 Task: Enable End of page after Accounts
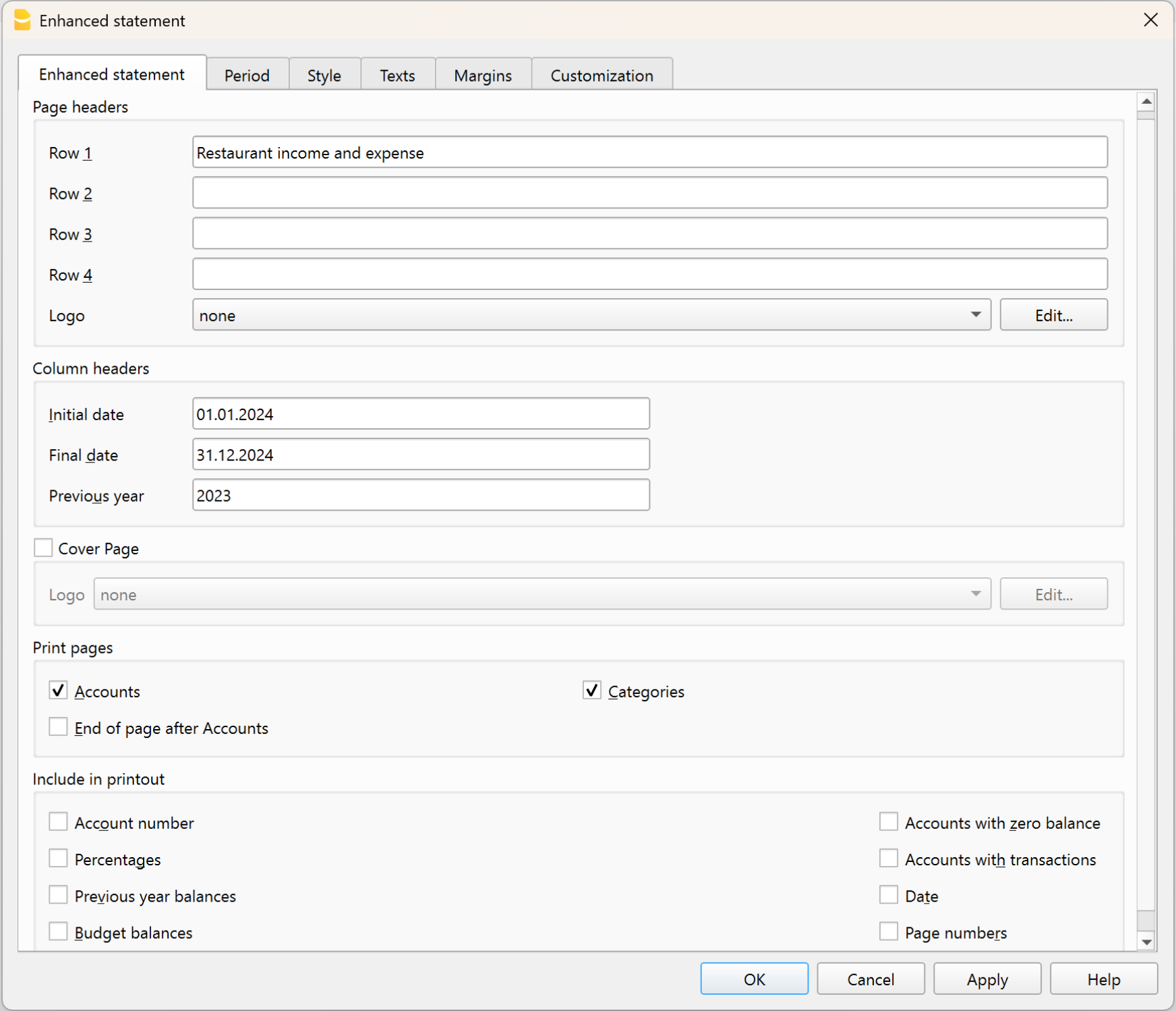(x=59, y=727)
